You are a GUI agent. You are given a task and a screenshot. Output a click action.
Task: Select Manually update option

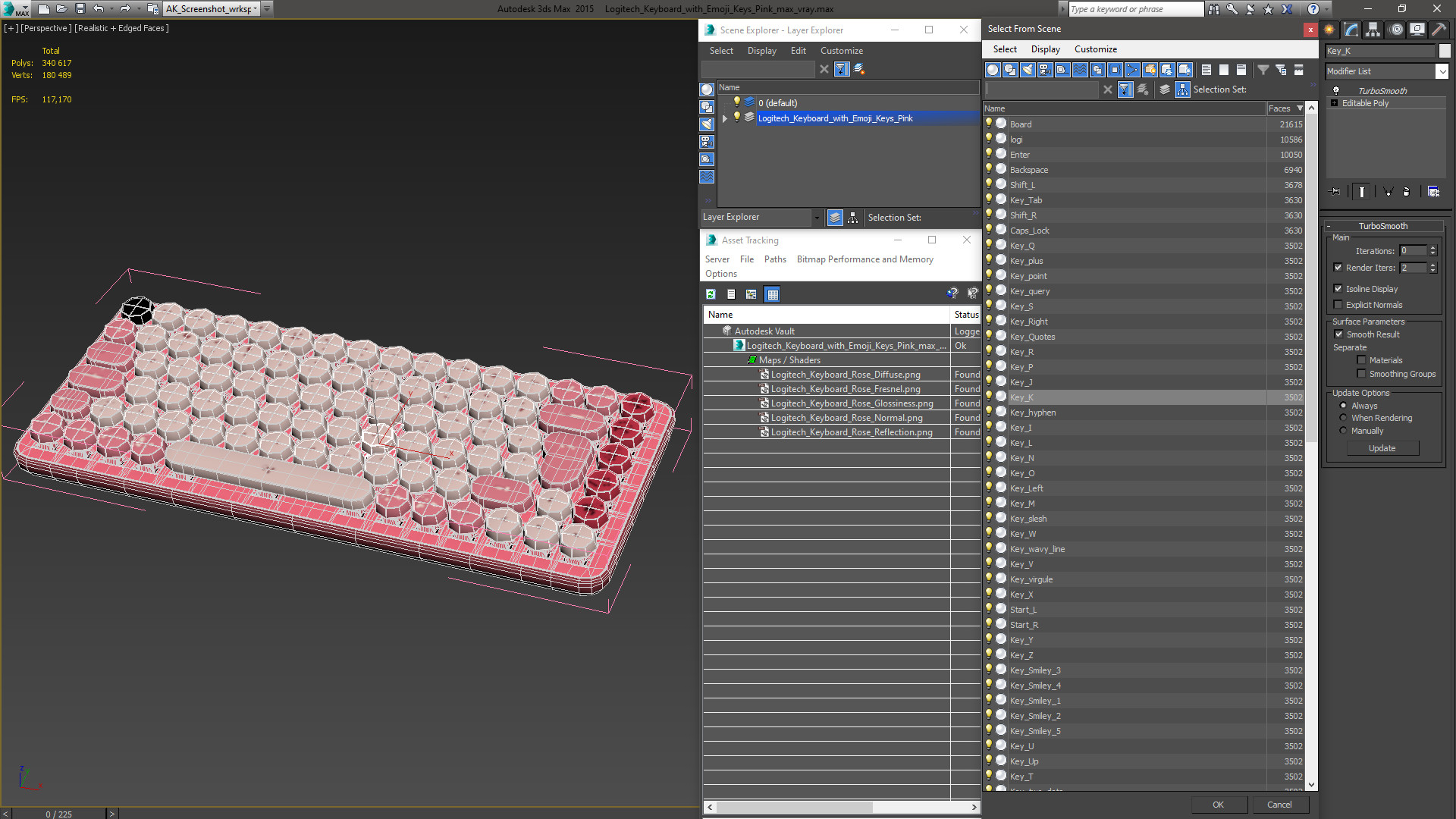[1343, 431]
